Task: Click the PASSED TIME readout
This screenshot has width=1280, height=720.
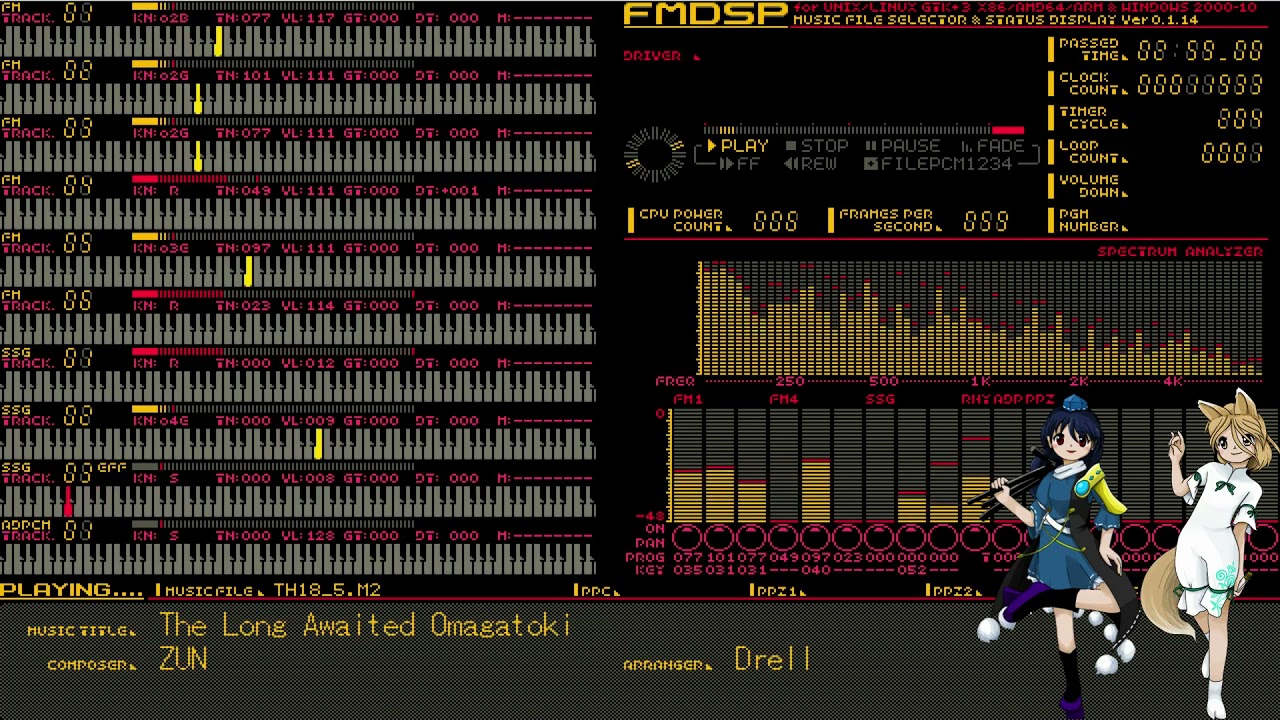Action: [1200, 51]
